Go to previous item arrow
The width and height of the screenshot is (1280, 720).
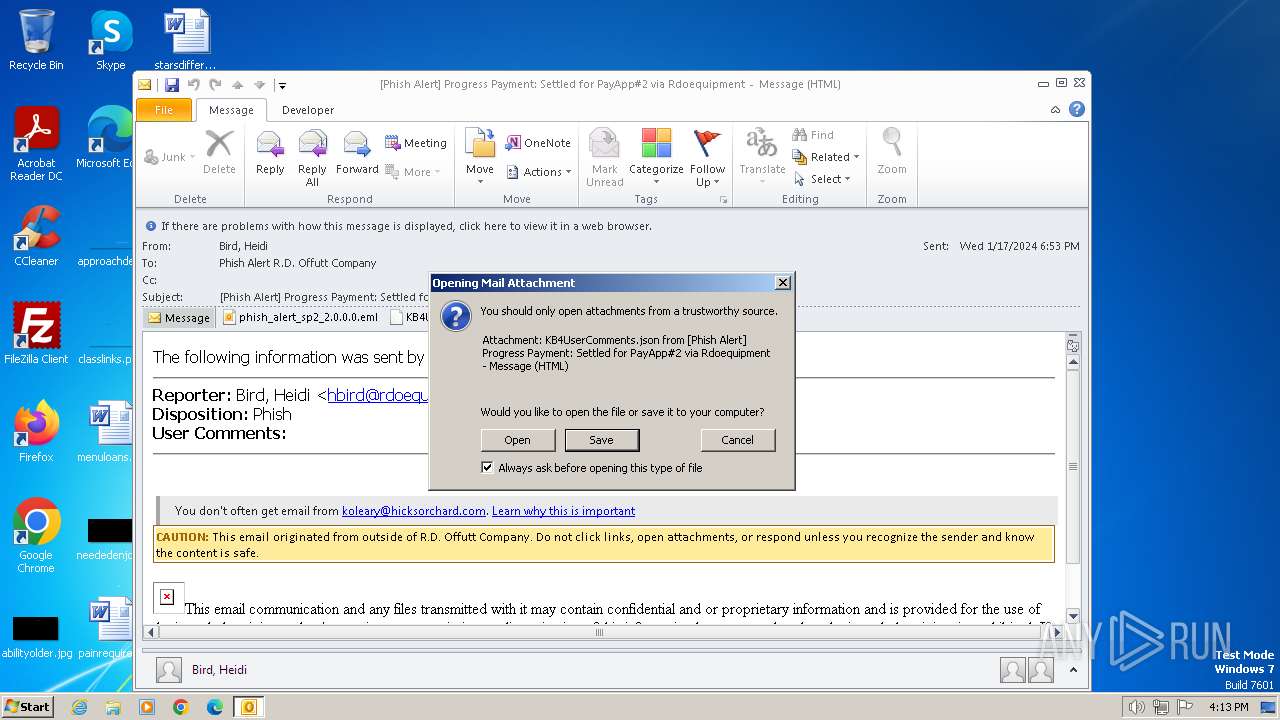[238, 85]
